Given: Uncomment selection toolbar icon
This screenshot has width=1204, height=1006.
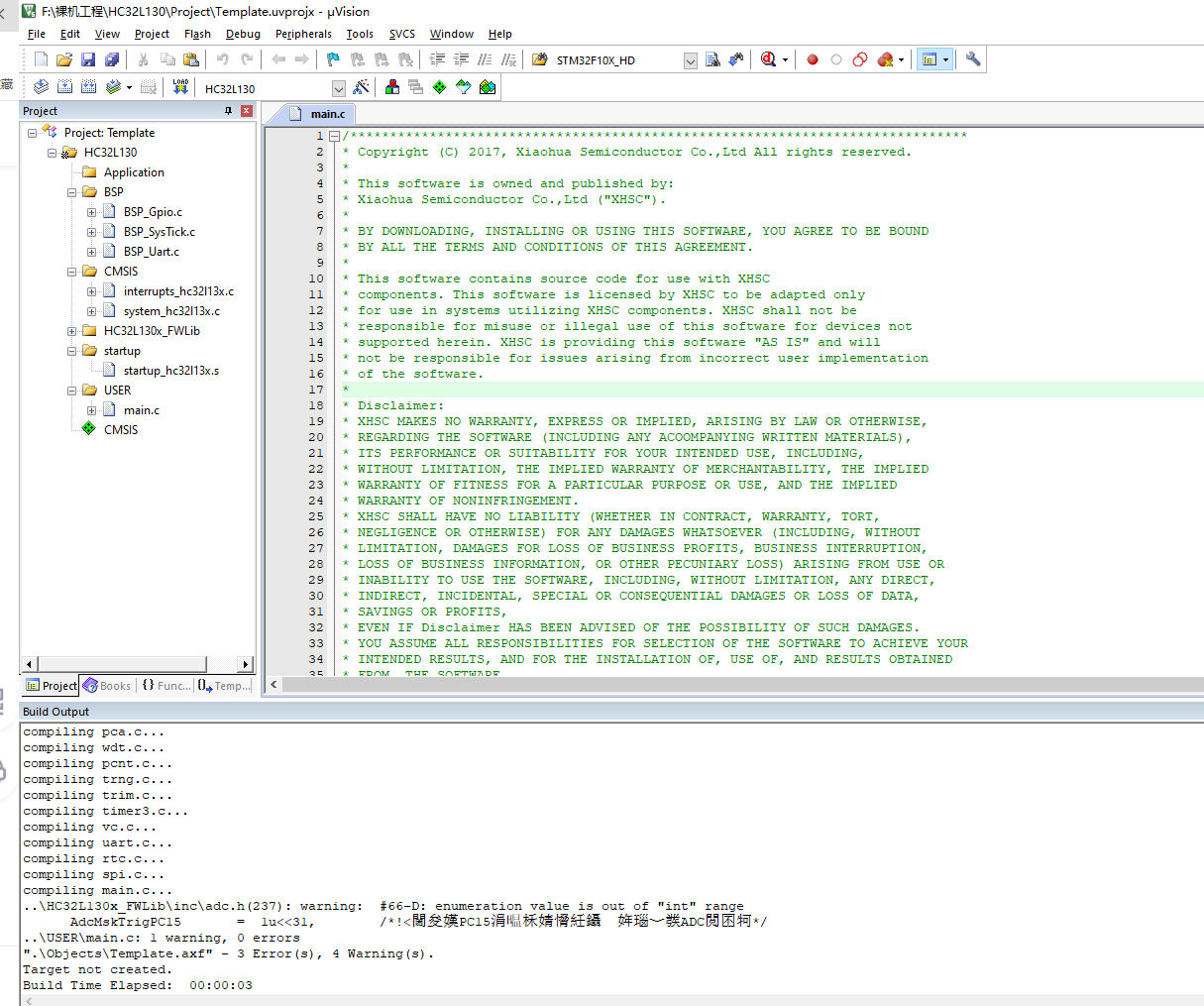Looking at the screenshot, I should (x=508, y=59).
